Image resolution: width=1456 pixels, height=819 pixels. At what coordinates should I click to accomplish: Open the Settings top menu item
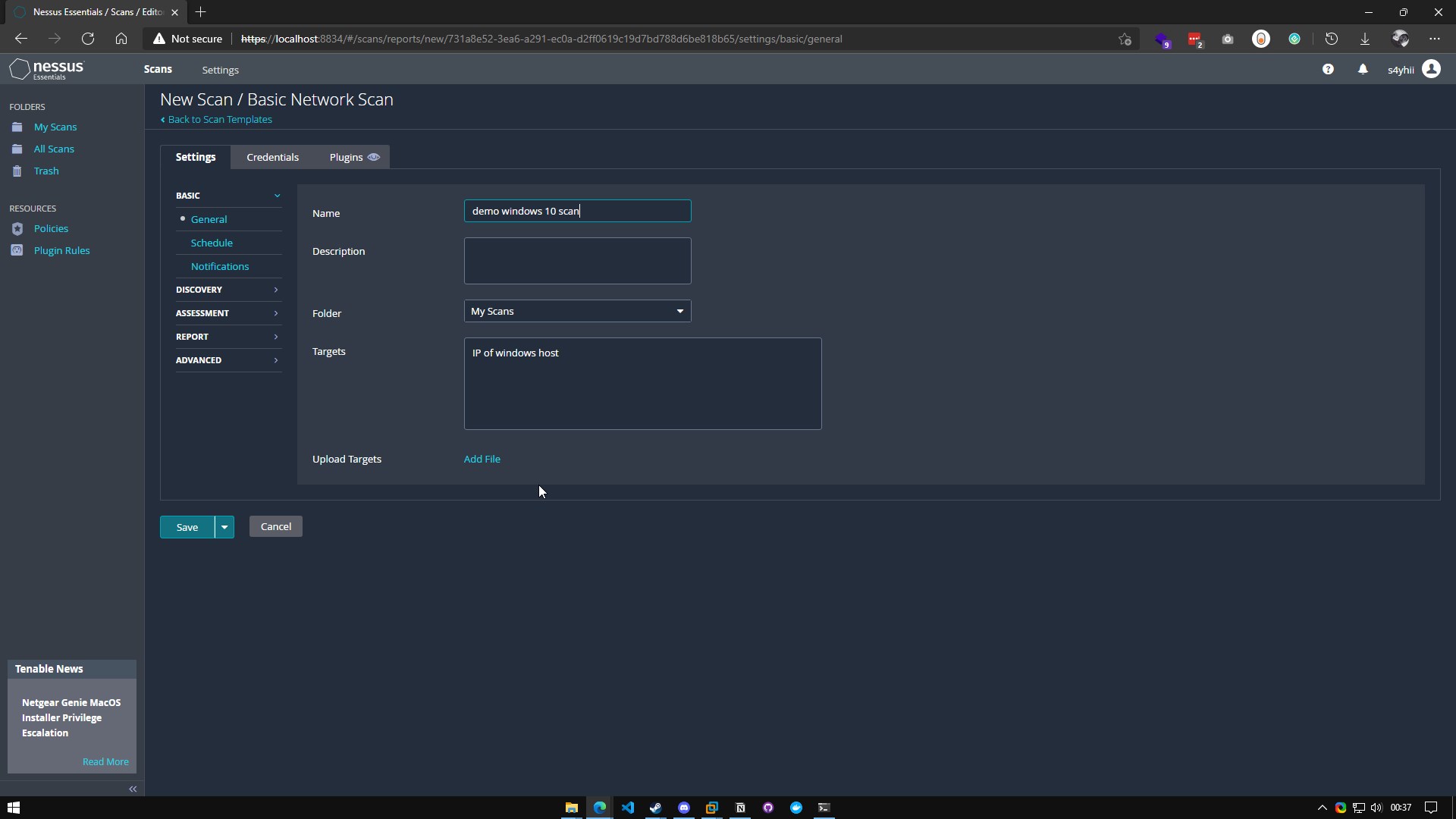(x=220, y=70)
